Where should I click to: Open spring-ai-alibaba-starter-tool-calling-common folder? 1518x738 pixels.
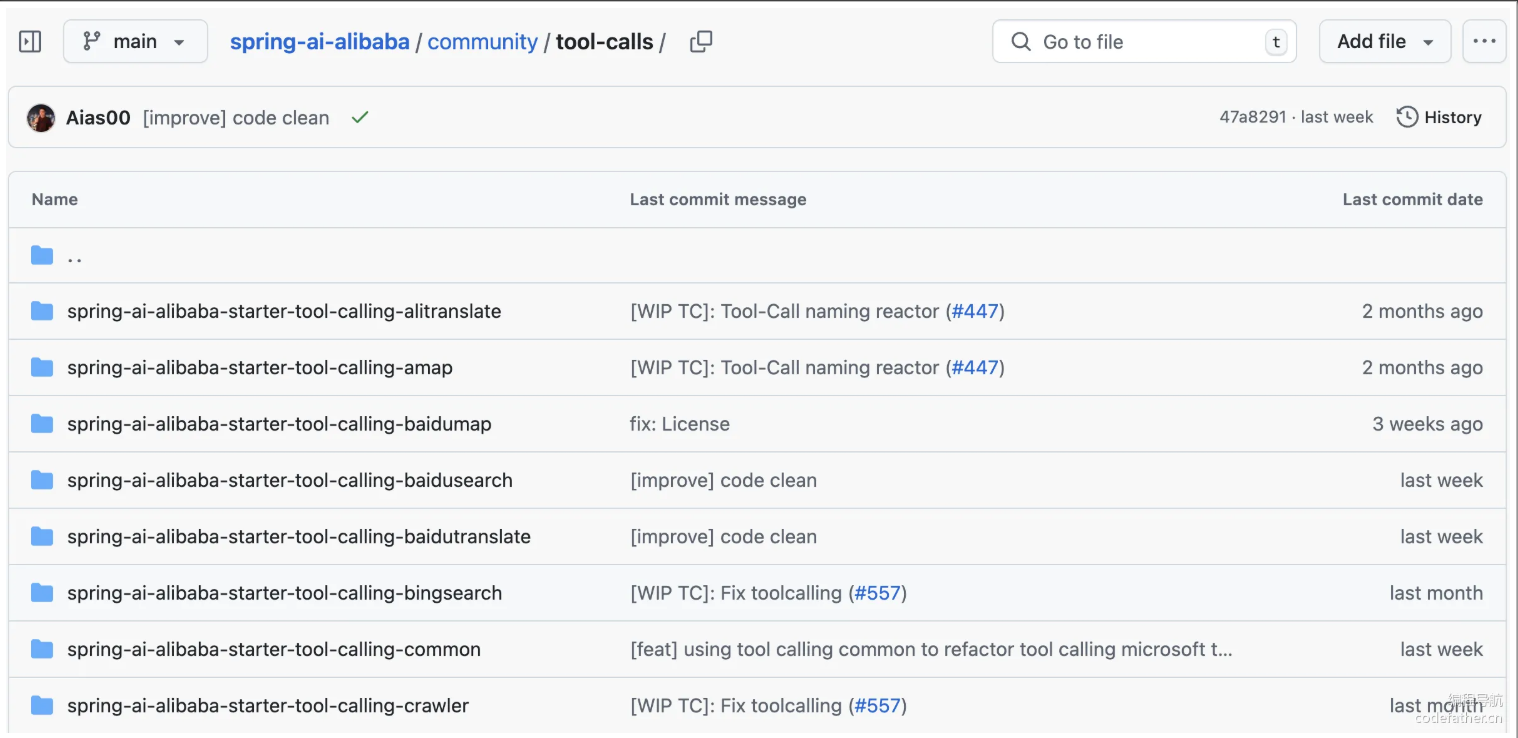(274, 650)
